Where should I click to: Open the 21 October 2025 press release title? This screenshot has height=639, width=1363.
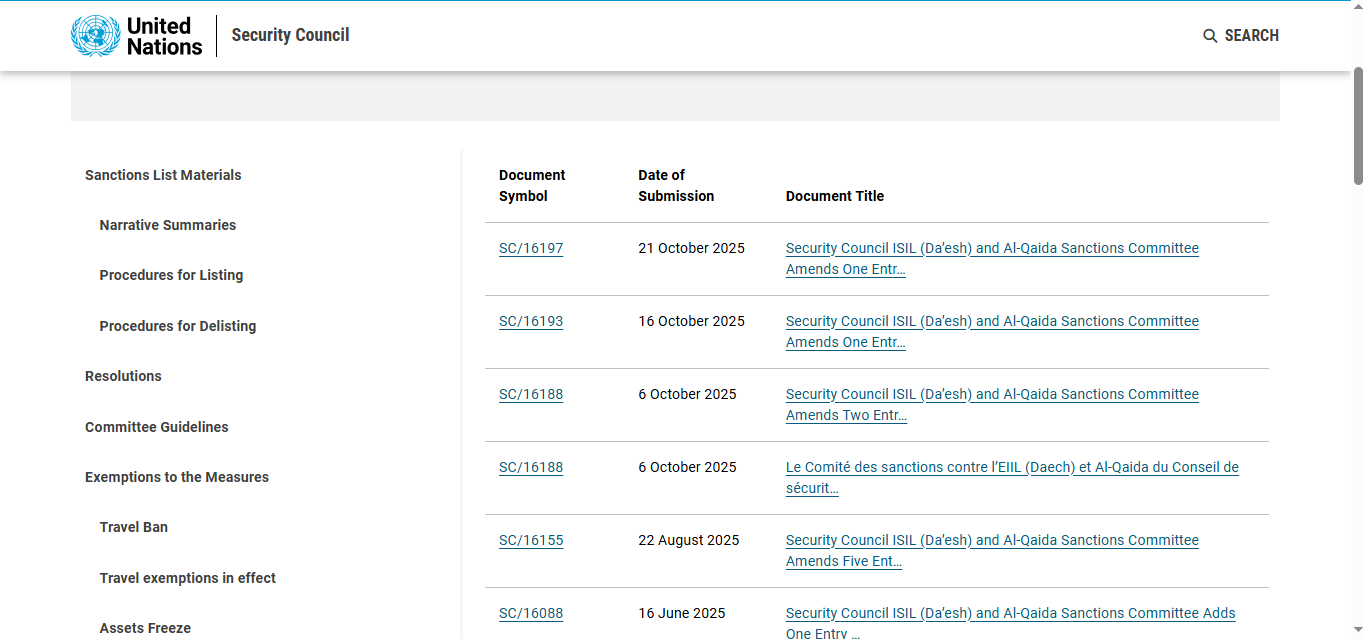click(991, 249)
